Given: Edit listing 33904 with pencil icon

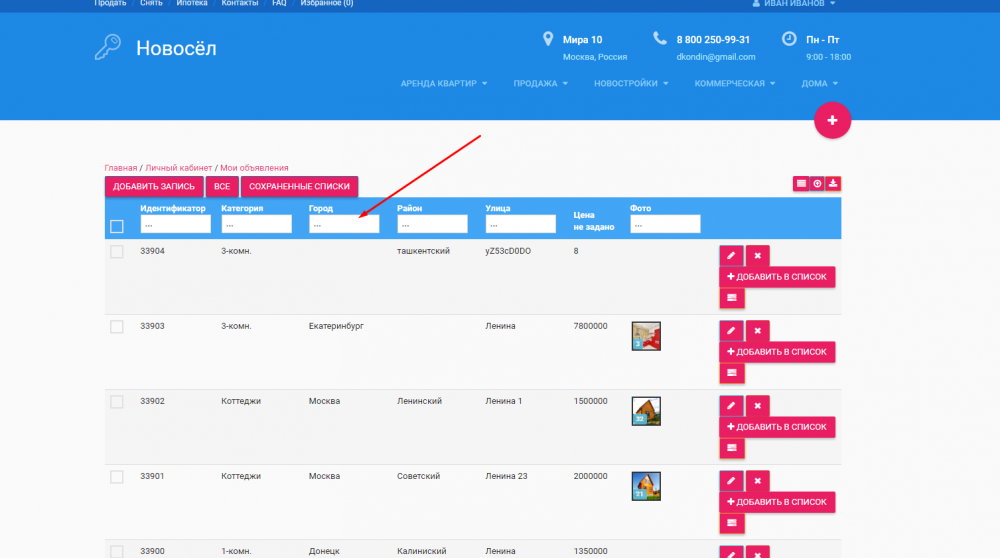Looking at the screenshot, I should pyautogui.click(x=730, y=255).
